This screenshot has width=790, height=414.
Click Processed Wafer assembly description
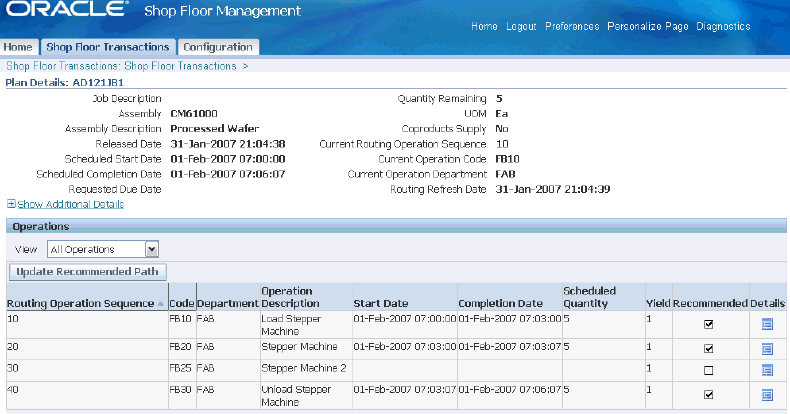tap(215, 128)
